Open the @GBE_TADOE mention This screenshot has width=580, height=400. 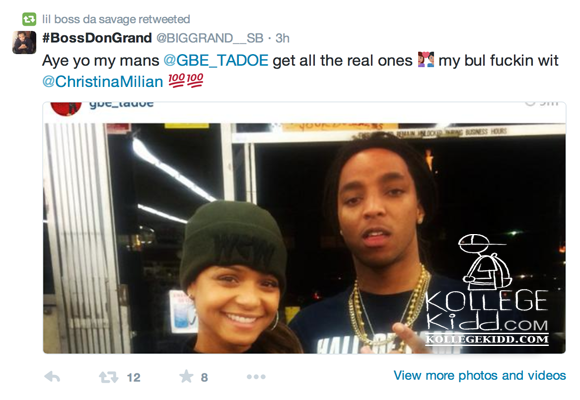pos(216,60)
